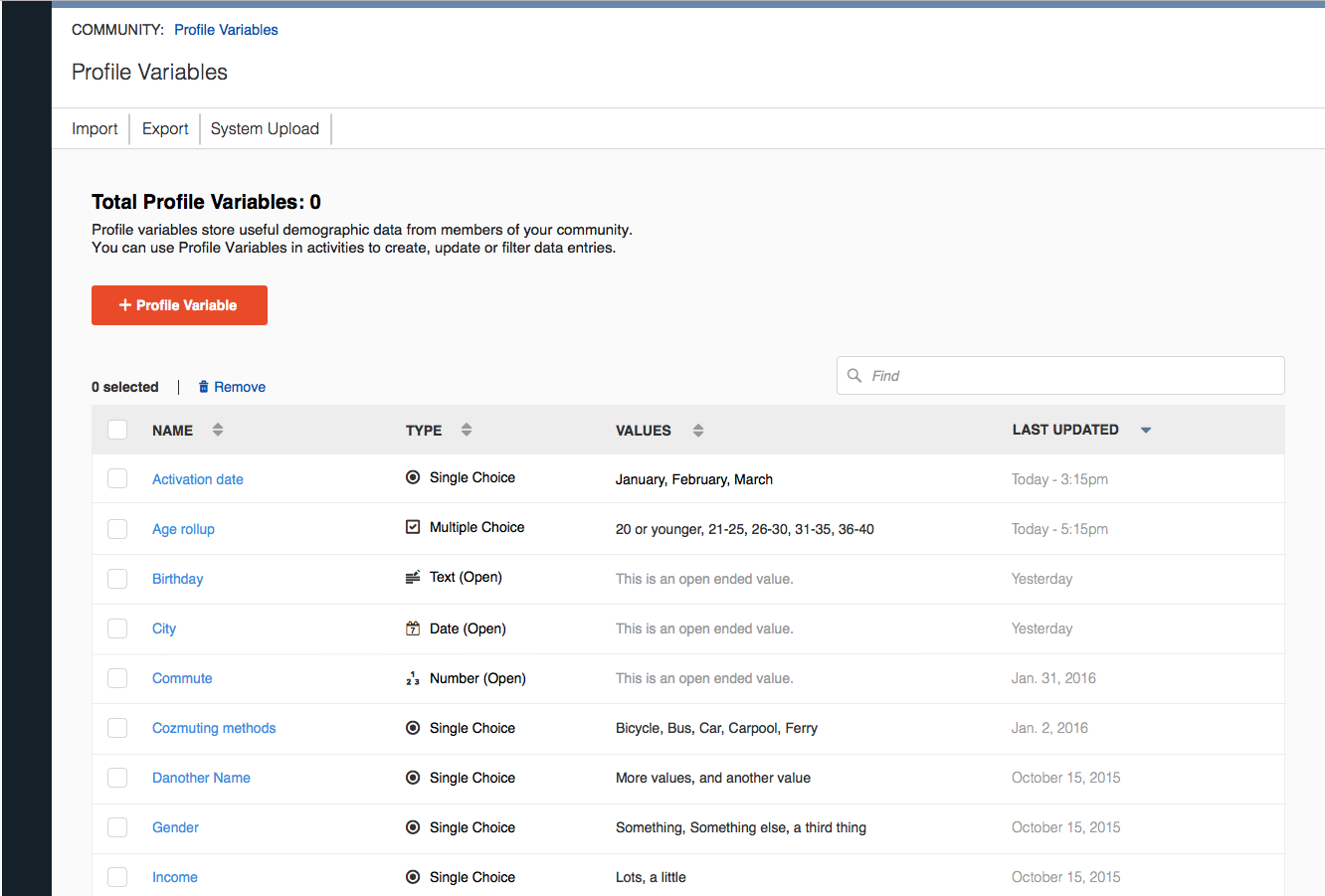Open the Import tab
The width and height of the screenshot is (1325, 896).
(95, 128)
